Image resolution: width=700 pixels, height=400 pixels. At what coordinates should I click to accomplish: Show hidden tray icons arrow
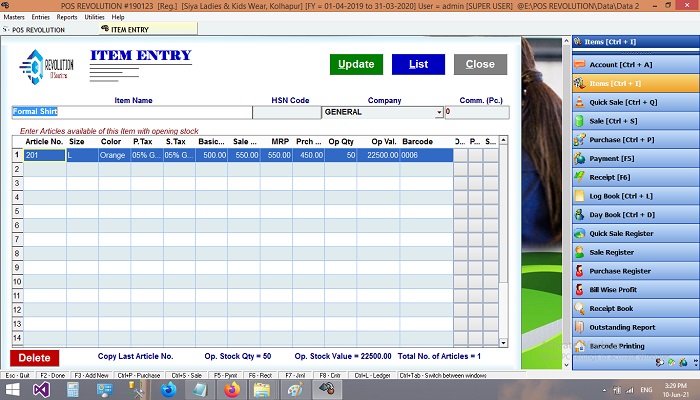tap(604, 390)
